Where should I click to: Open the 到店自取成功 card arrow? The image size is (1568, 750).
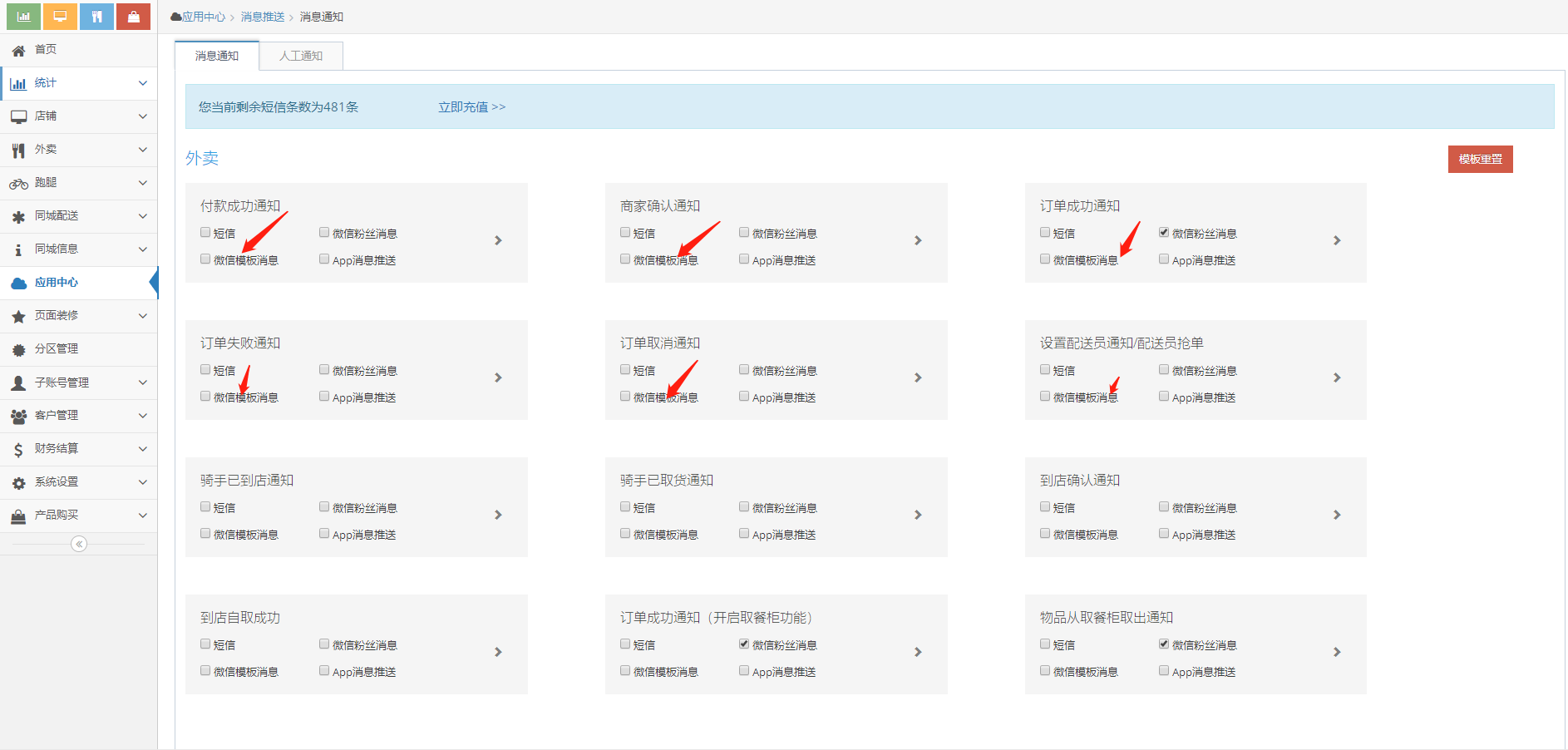point(498,652)
